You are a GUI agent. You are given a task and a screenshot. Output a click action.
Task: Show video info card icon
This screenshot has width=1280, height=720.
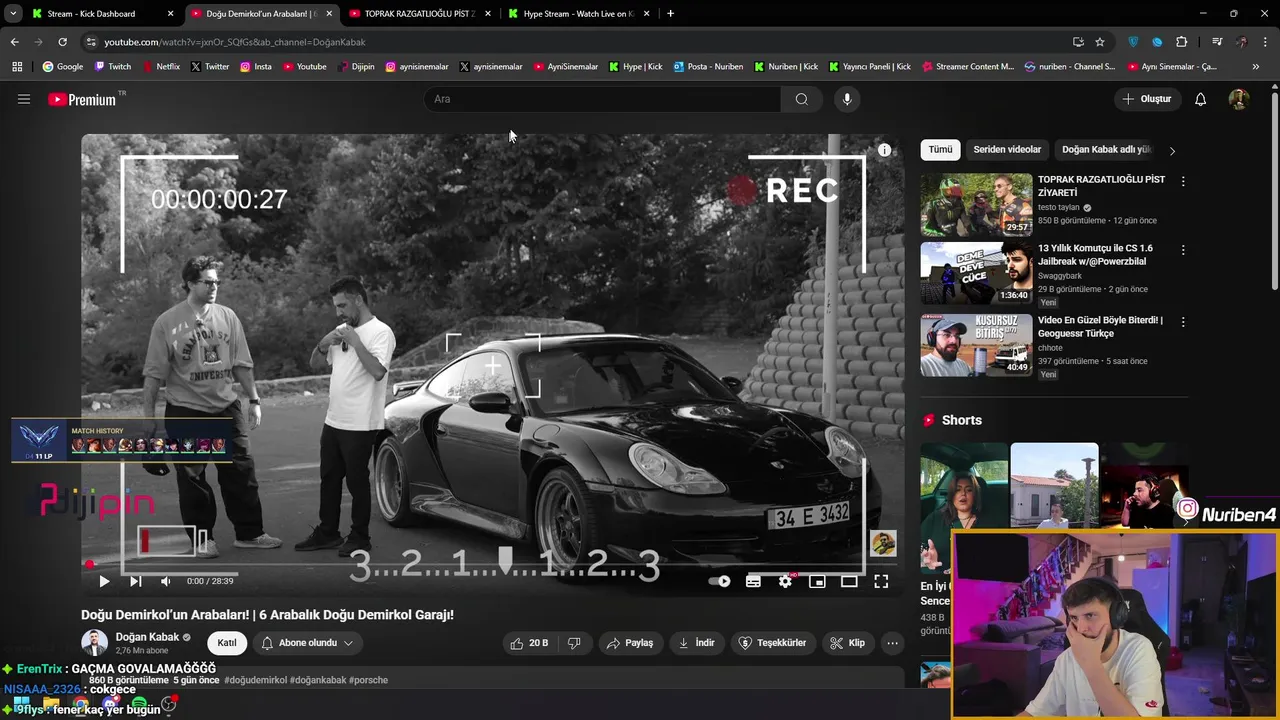884,150
